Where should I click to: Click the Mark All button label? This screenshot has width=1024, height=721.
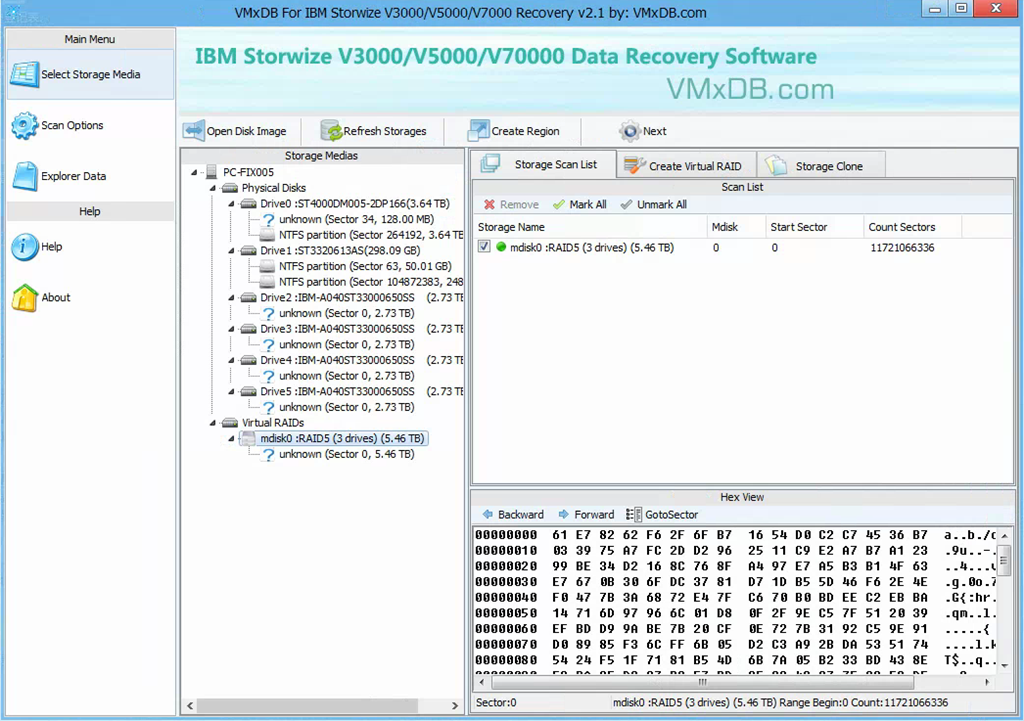pos(588,204)
